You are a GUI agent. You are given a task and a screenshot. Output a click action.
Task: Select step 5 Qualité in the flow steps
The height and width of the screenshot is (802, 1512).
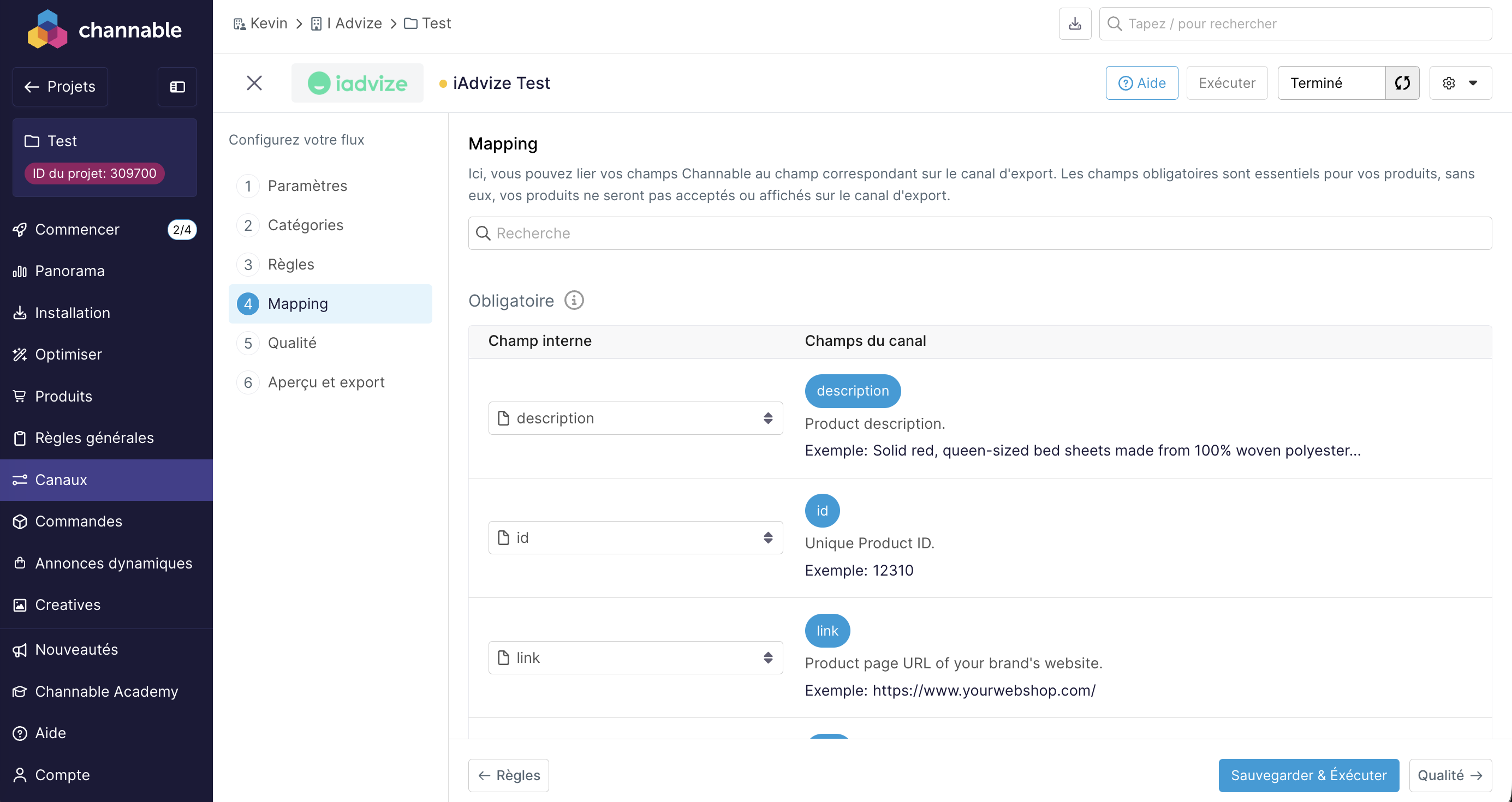tap(291, 343)
